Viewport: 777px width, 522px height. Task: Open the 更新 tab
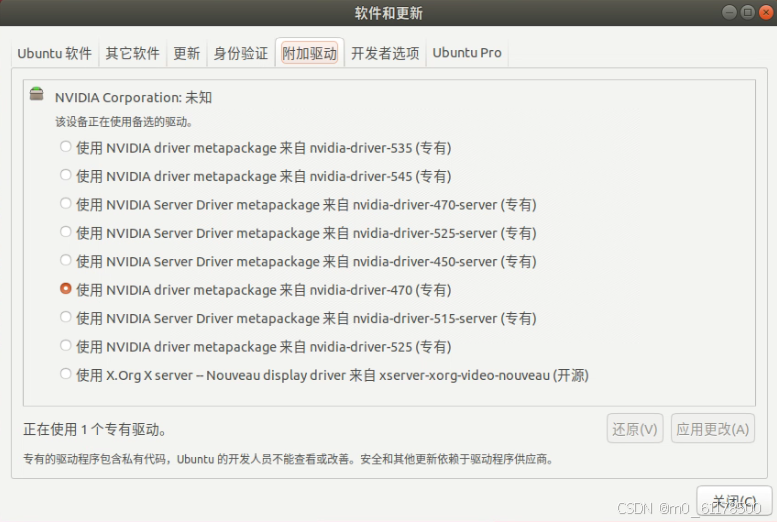(187, 53)
